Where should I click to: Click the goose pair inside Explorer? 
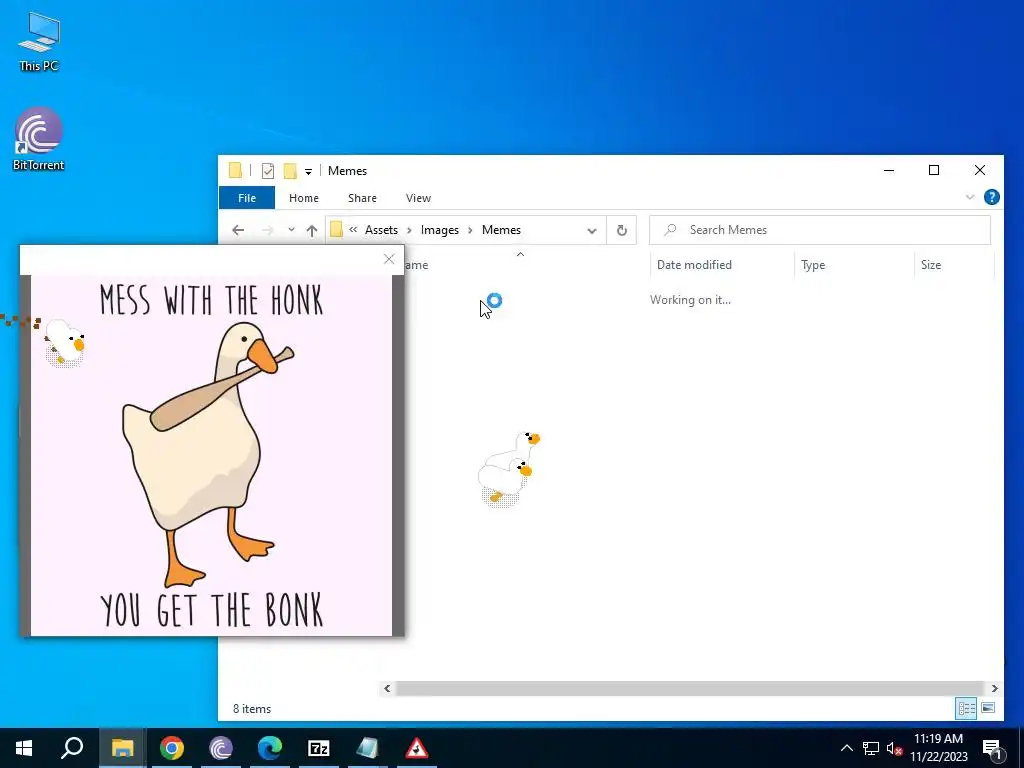(509, 469)
